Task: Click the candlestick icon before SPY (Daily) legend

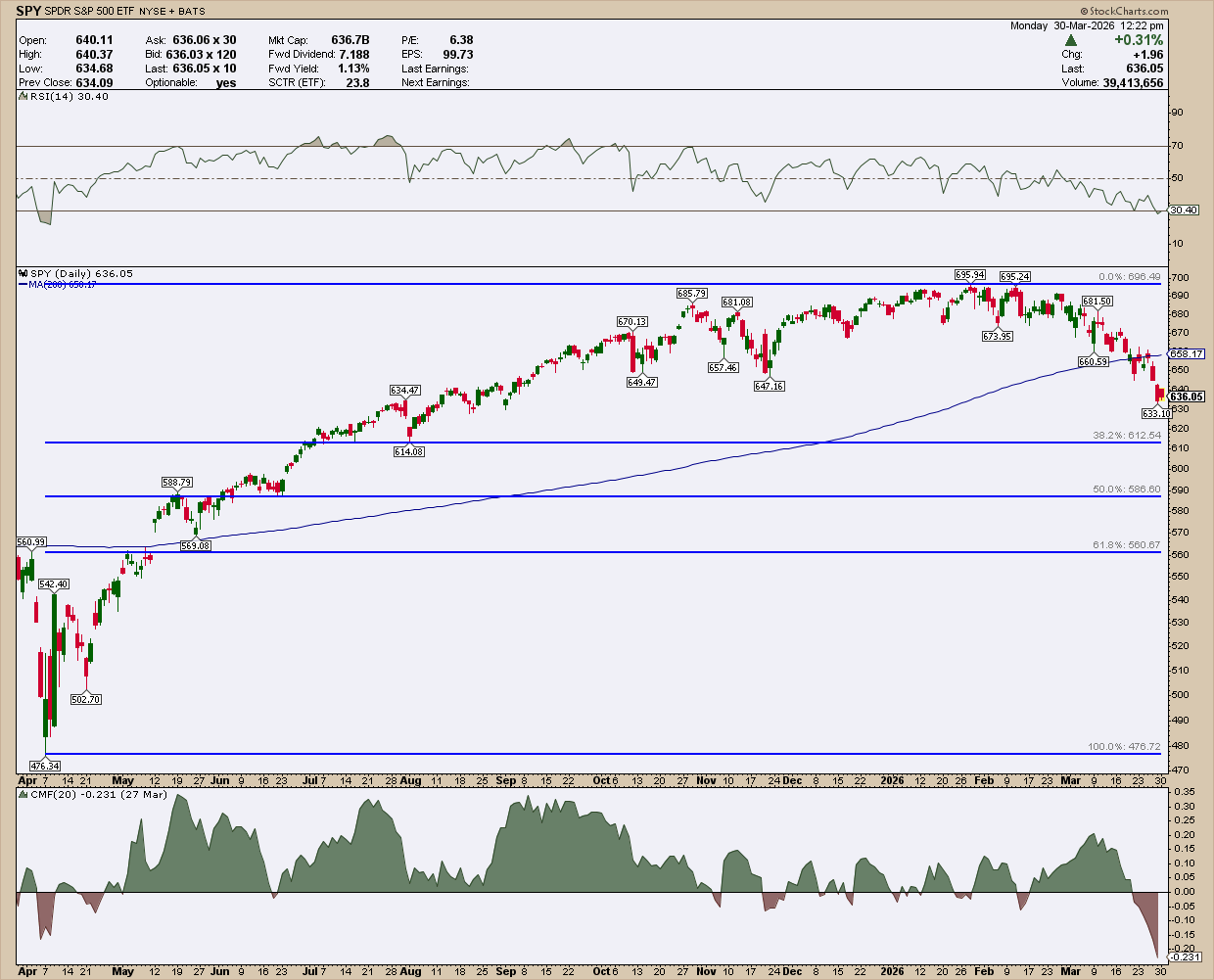Action: pyautogui.click(x=25, y=274)
